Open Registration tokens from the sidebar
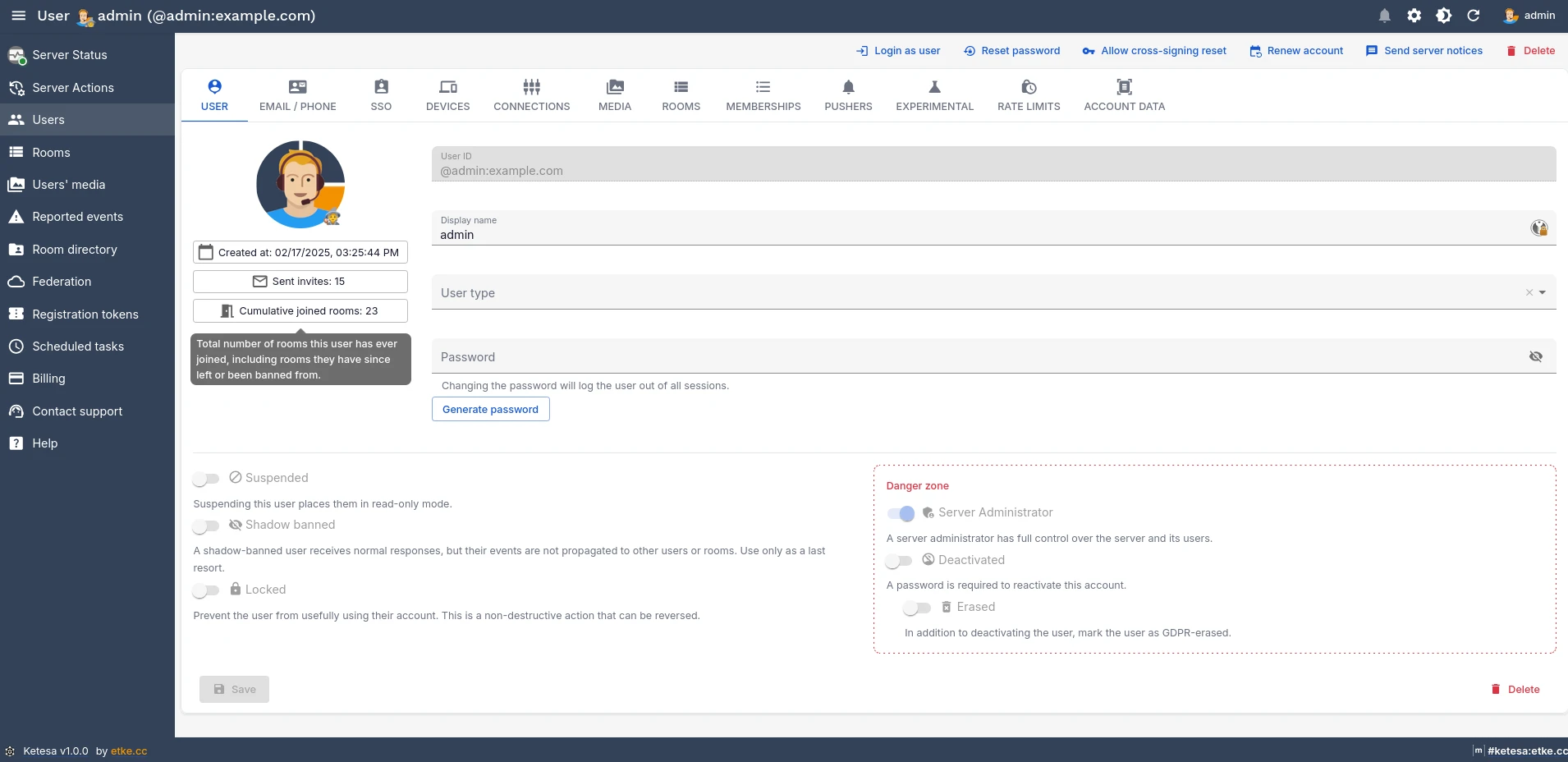 85,314
